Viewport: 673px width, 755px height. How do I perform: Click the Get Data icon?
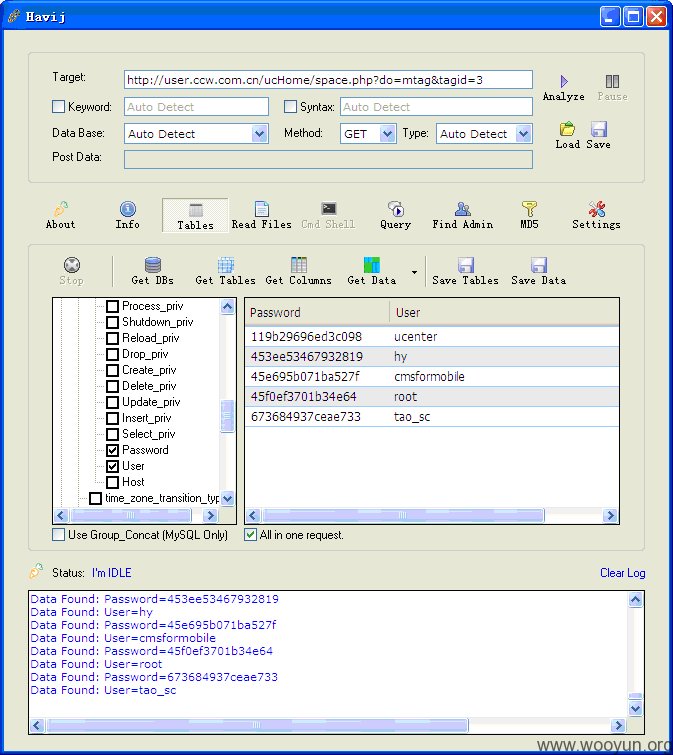point(372,265)
